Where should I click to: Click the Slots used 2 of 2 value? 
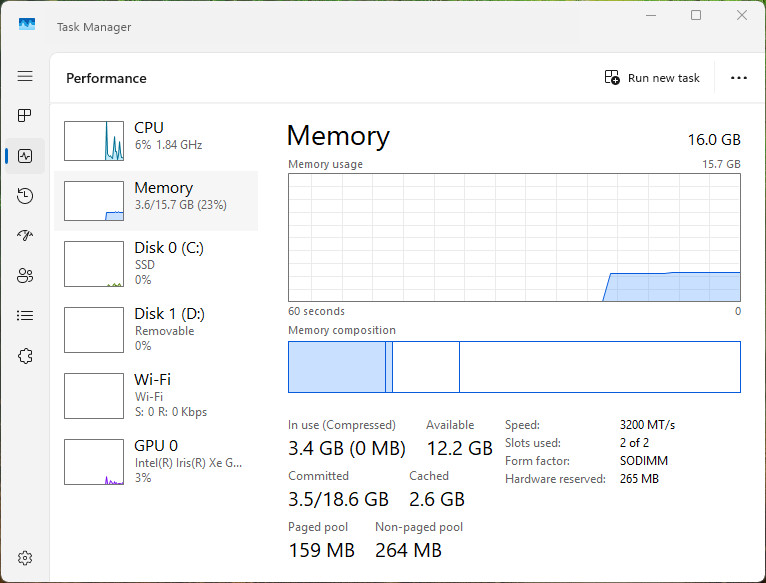[x=634, y=443]
